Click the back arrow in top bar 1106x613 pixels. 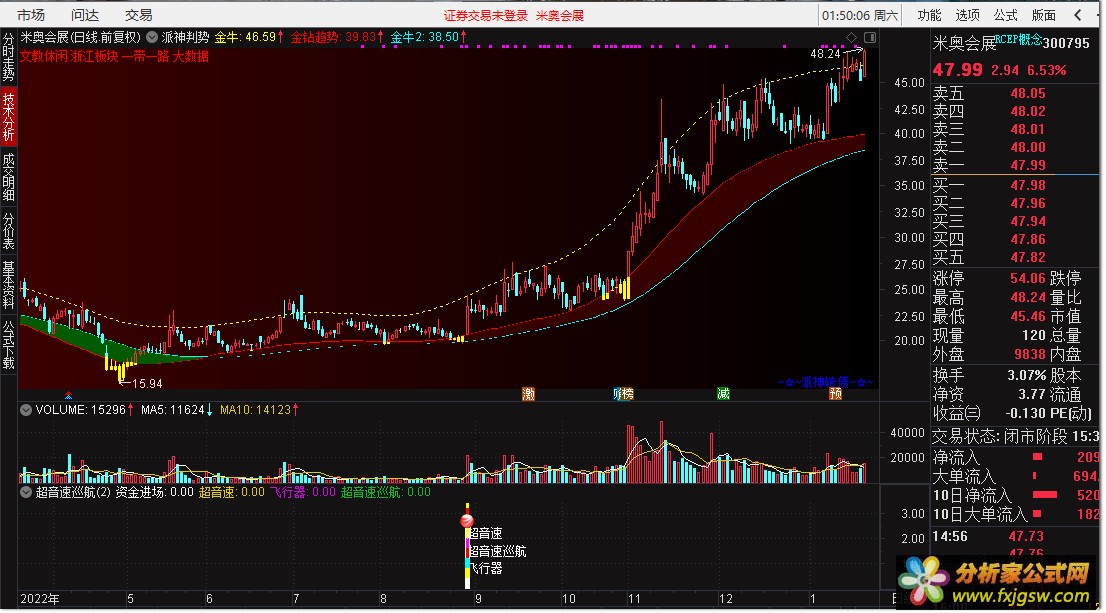(x=1077, y=15)
